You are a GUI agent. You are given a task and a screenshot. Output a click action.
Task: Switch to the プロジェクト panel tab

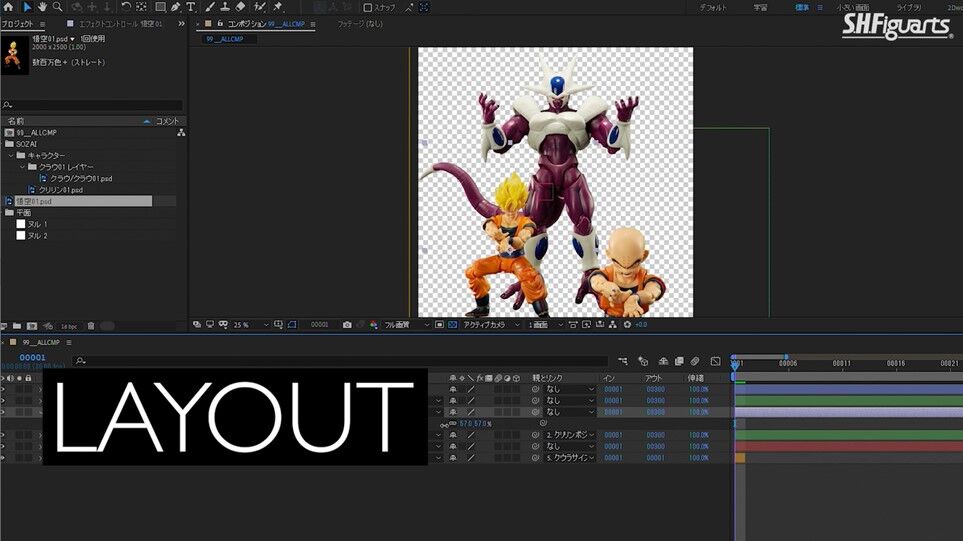click(x=17, y=24)
